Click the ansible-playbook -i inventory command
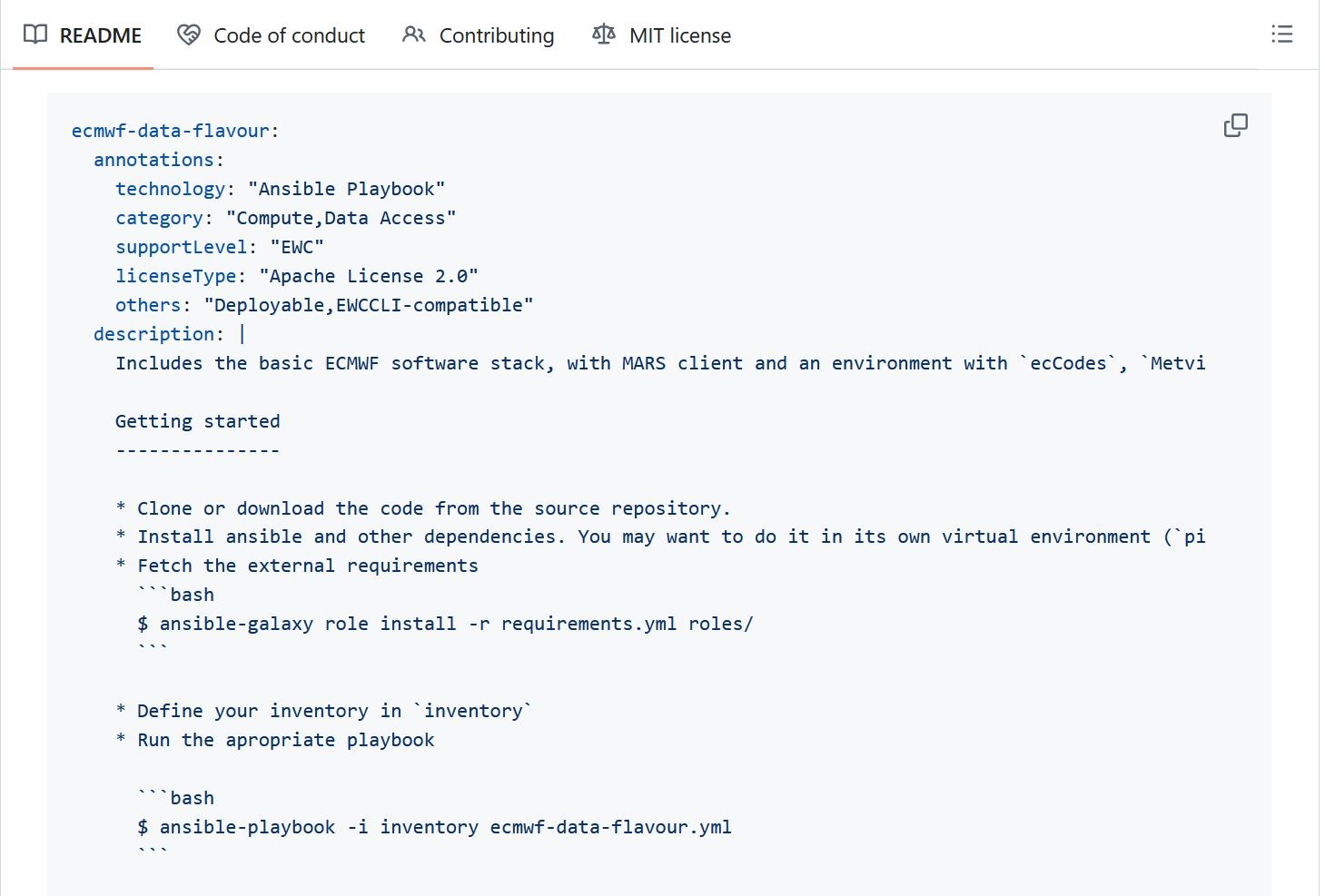The width and height of the screenshot is (1325, 896). [434, 827]
